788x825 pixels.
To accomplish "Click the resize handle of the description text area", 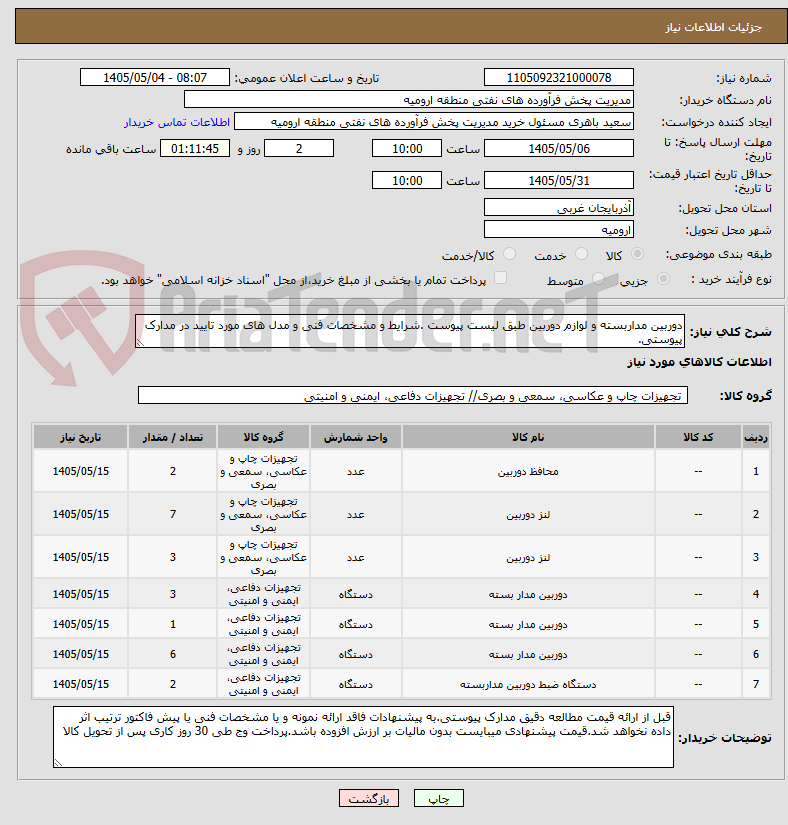I will 140,343.
